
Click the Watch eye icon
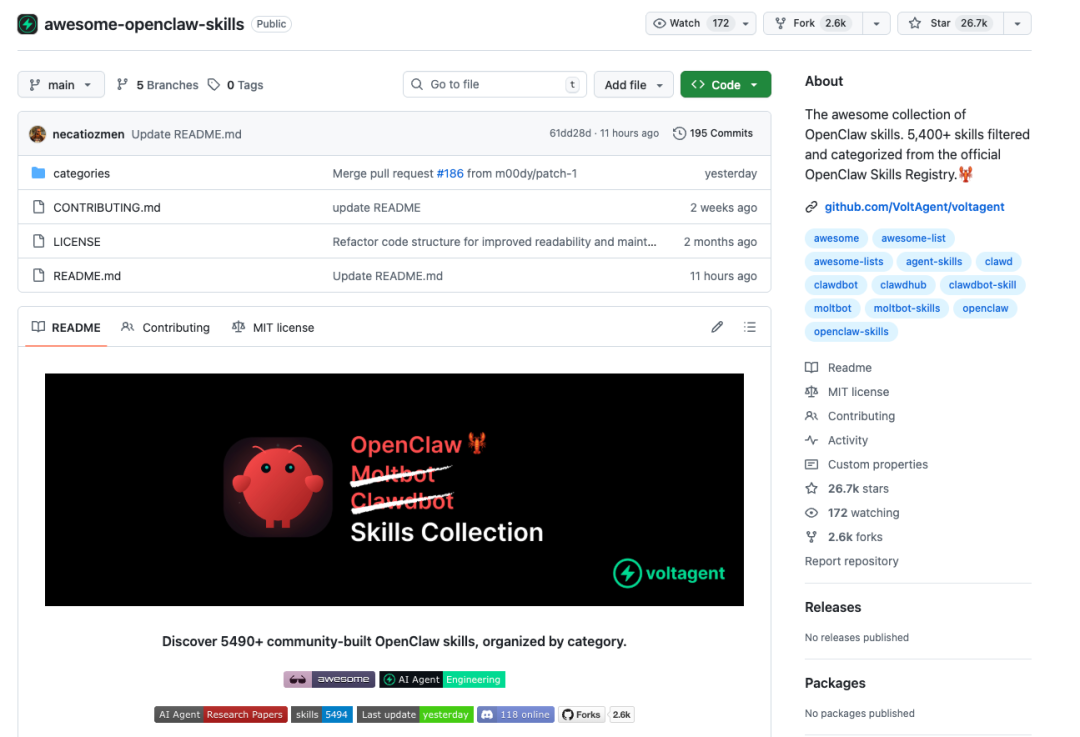(661, 23)
